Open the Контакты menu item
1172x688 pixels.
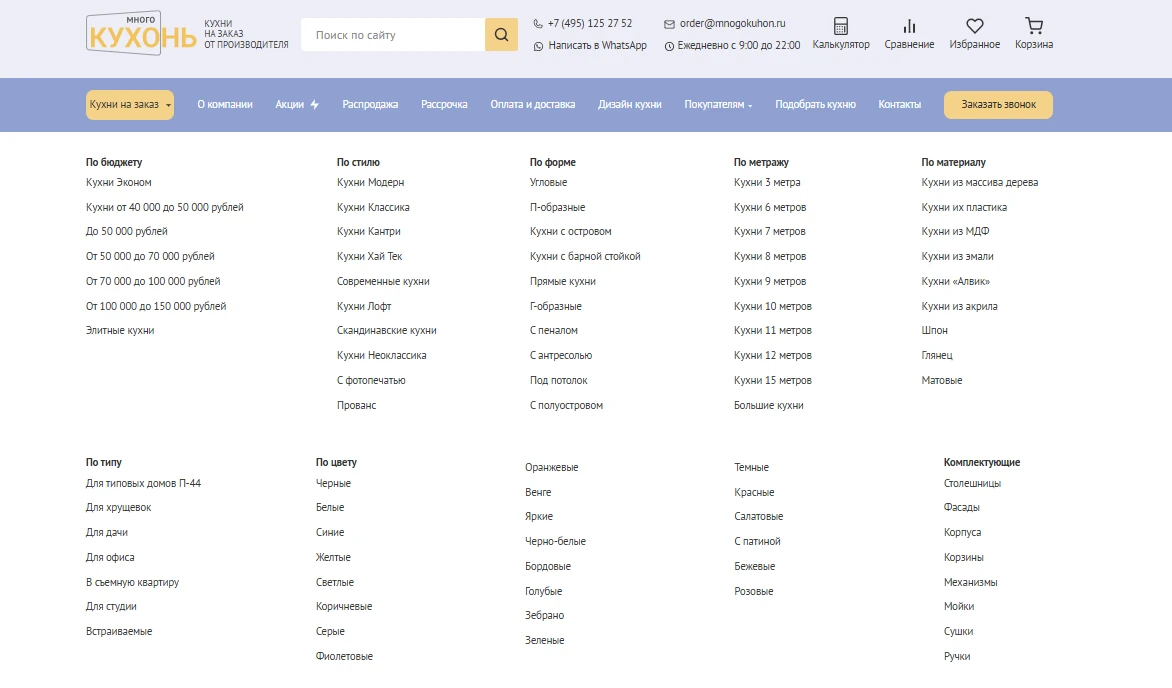[x=899, y=105]
